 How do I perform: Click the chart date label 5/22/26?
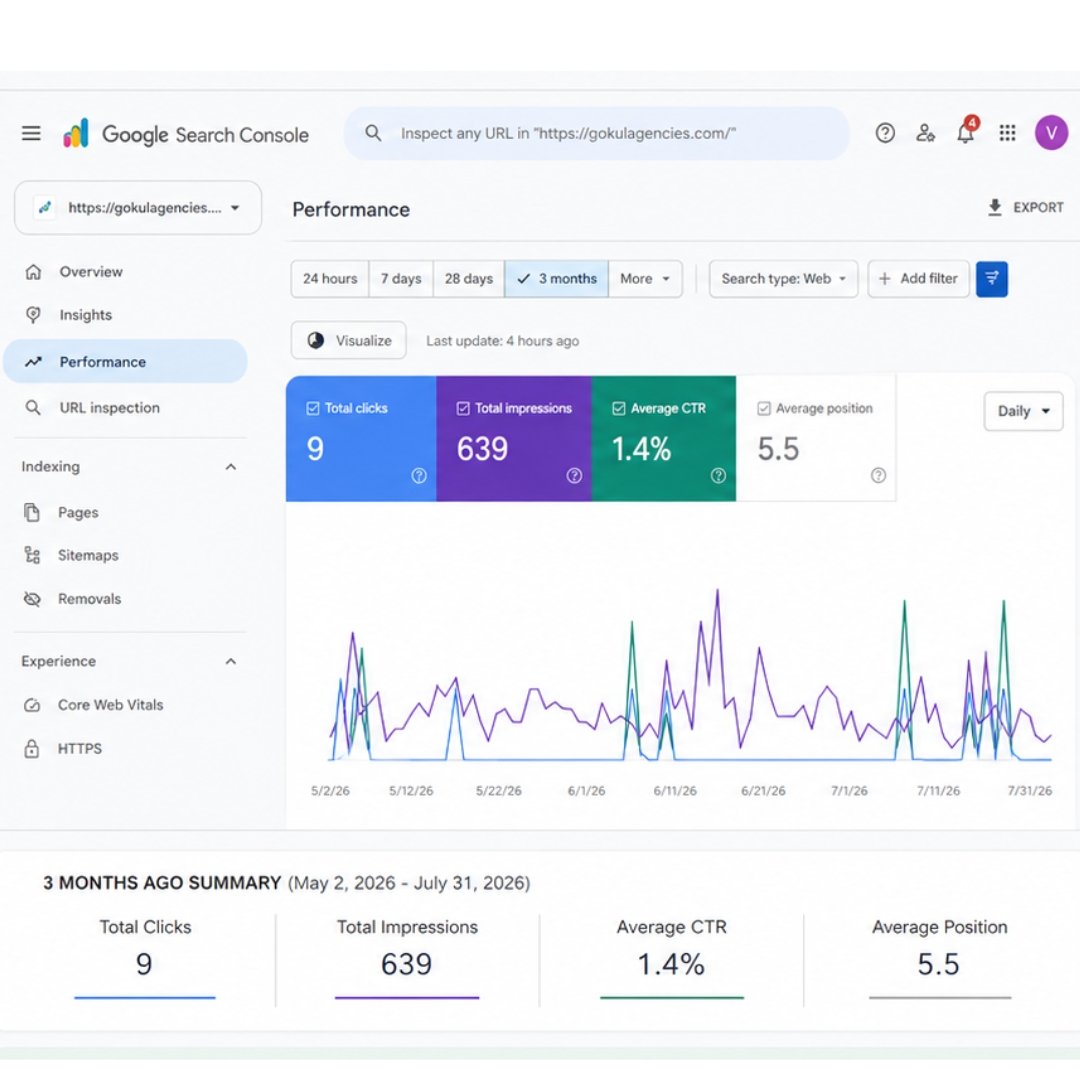499,791
